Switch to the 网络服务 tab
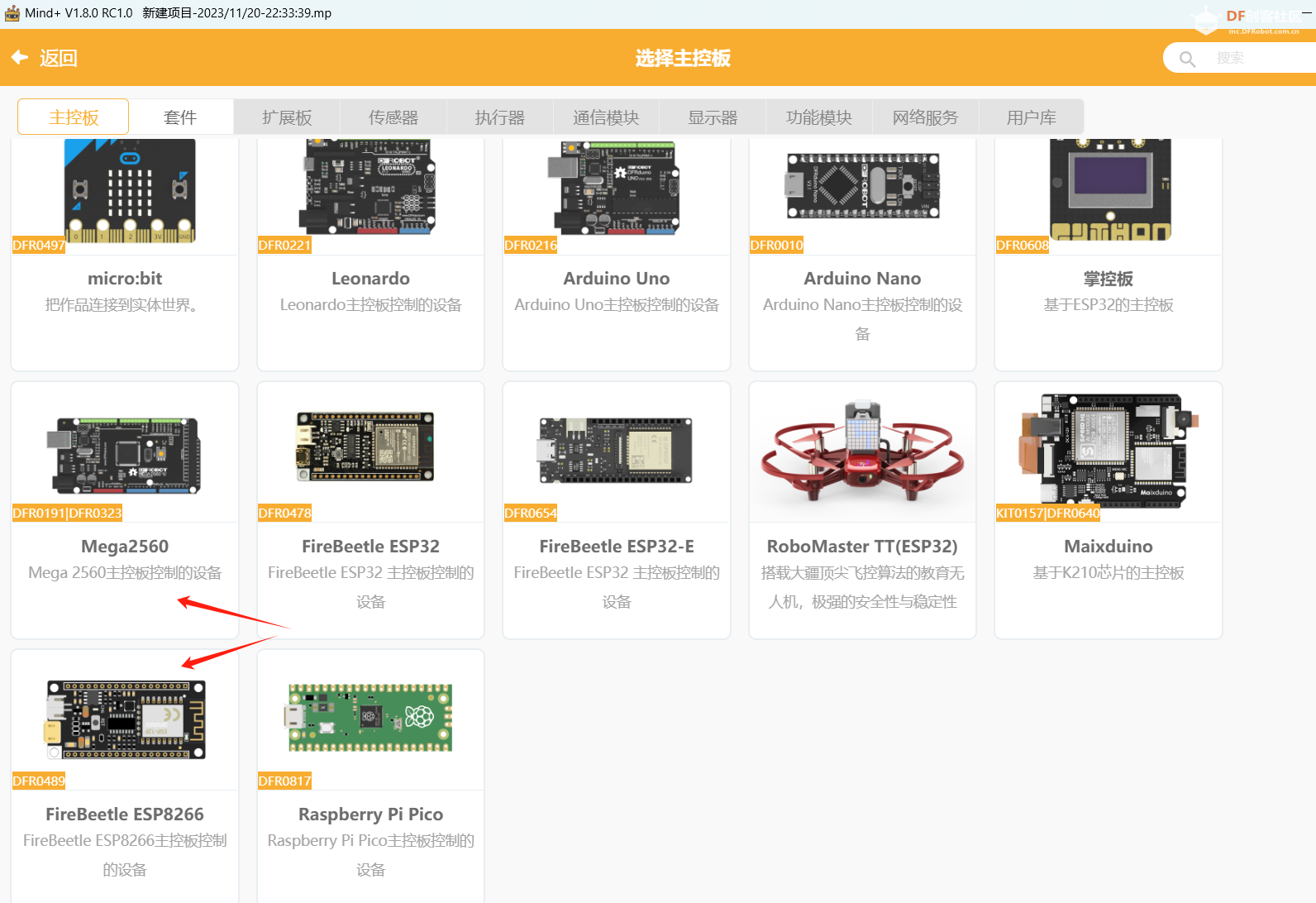 [x=926, y=117]
